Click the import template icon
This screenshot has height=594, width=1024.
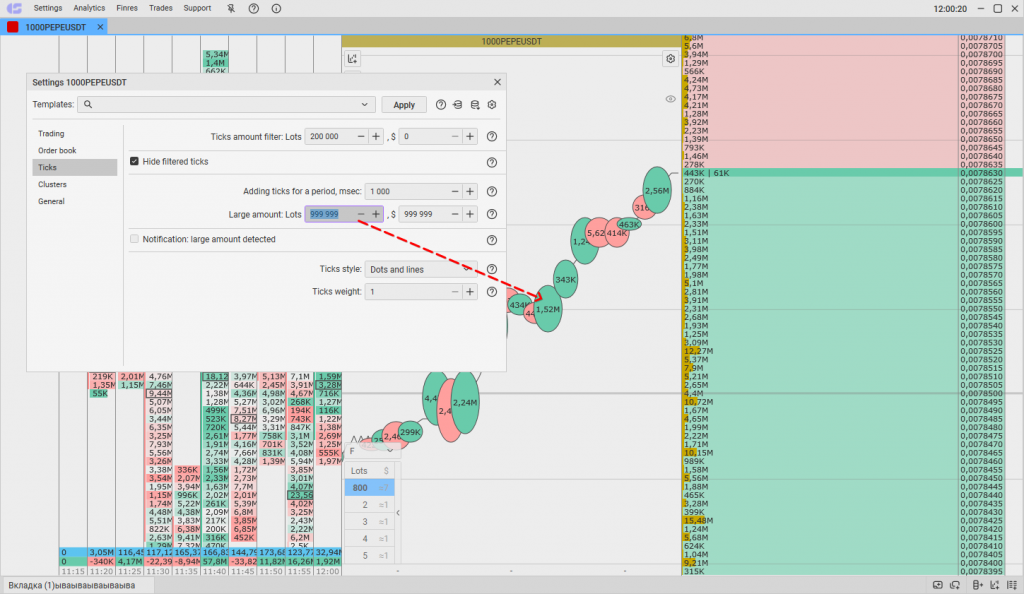[x=458, y=104]
